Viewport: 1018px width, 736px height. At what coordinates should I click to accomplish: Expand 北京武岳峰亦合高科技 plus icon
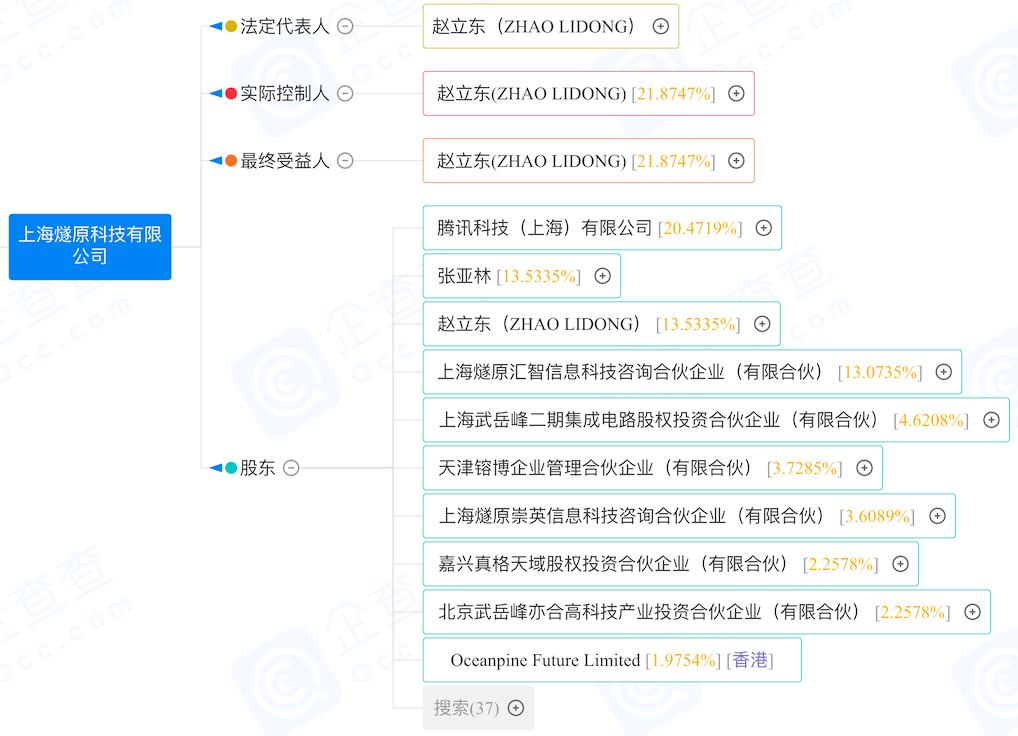click(973, 612)
